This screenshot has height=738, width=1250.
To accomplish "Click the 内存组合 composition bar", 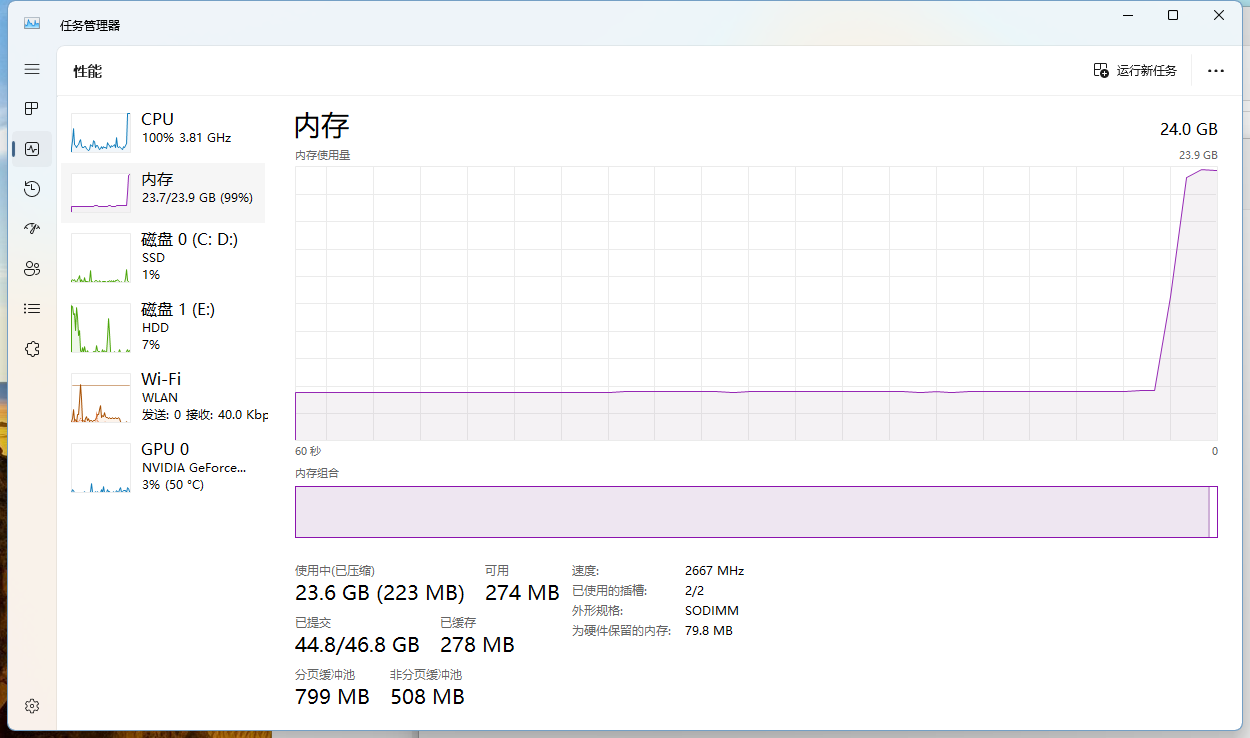I will pos(755,511).
